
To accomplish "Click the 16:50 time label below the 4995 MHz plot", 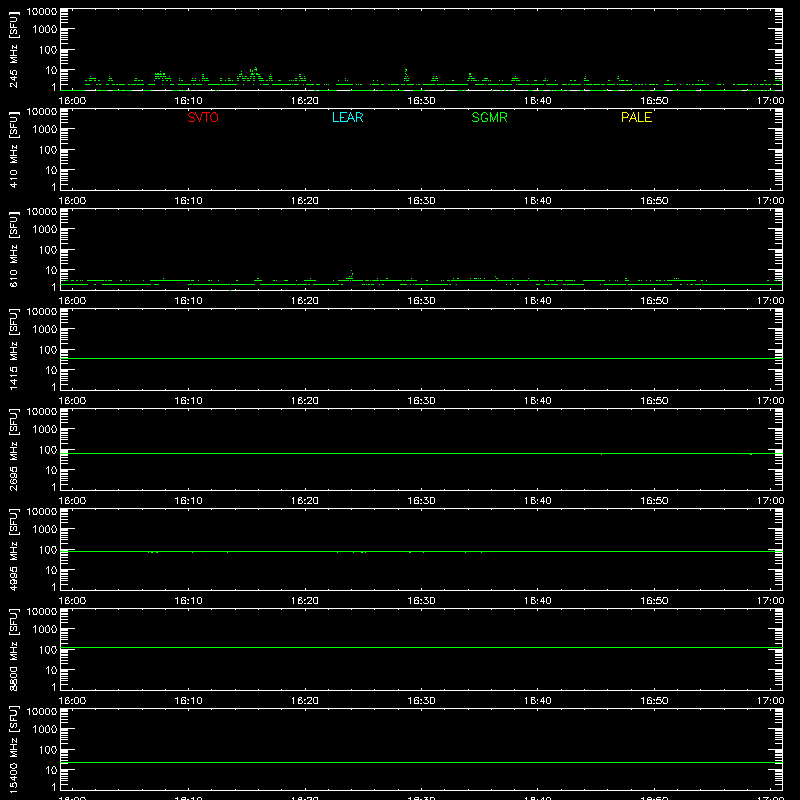I will click(654, 601).
